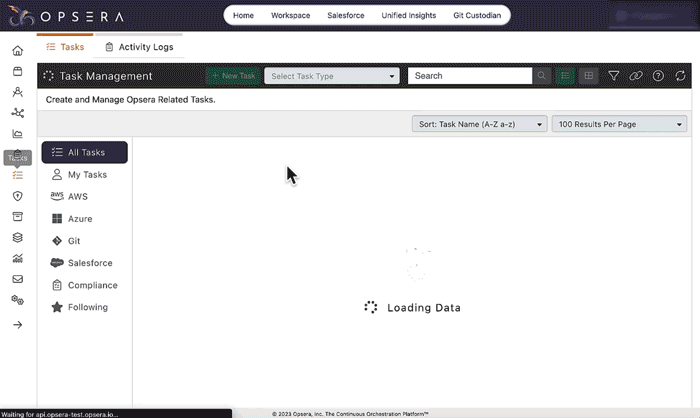Image resolution: width=700 pixels, height=418 pixels.
Task: Open Sort Task Name dropdown
Action: (479, 124)
